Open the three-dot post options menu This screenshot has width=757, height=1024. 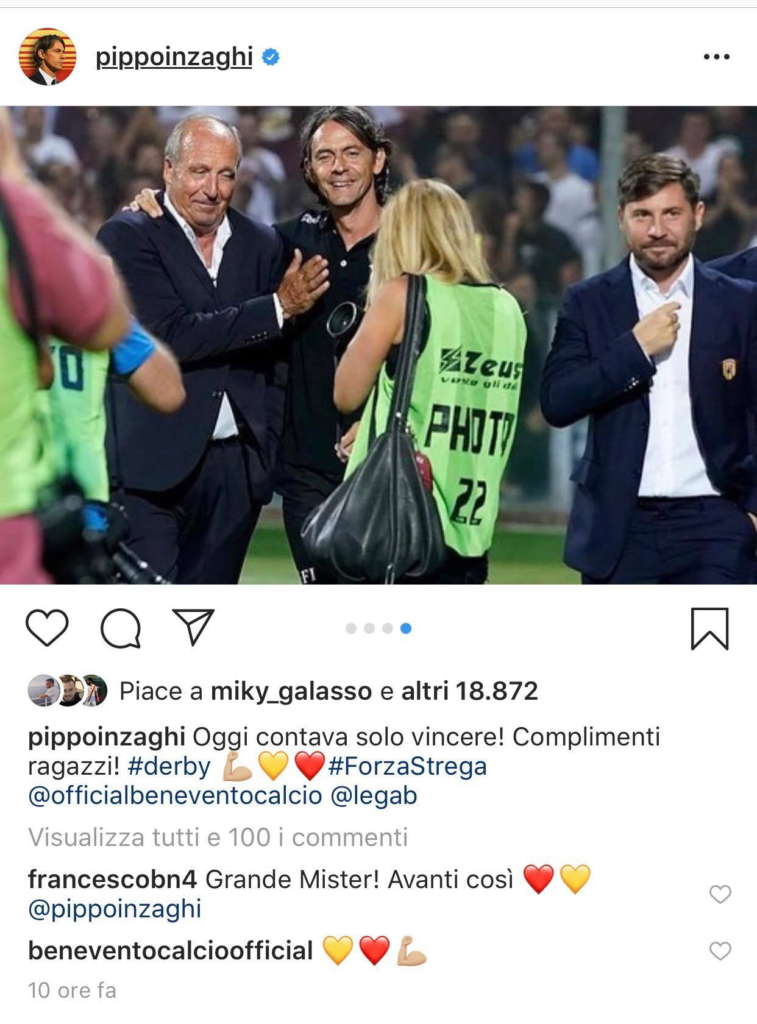pos(717,57)
